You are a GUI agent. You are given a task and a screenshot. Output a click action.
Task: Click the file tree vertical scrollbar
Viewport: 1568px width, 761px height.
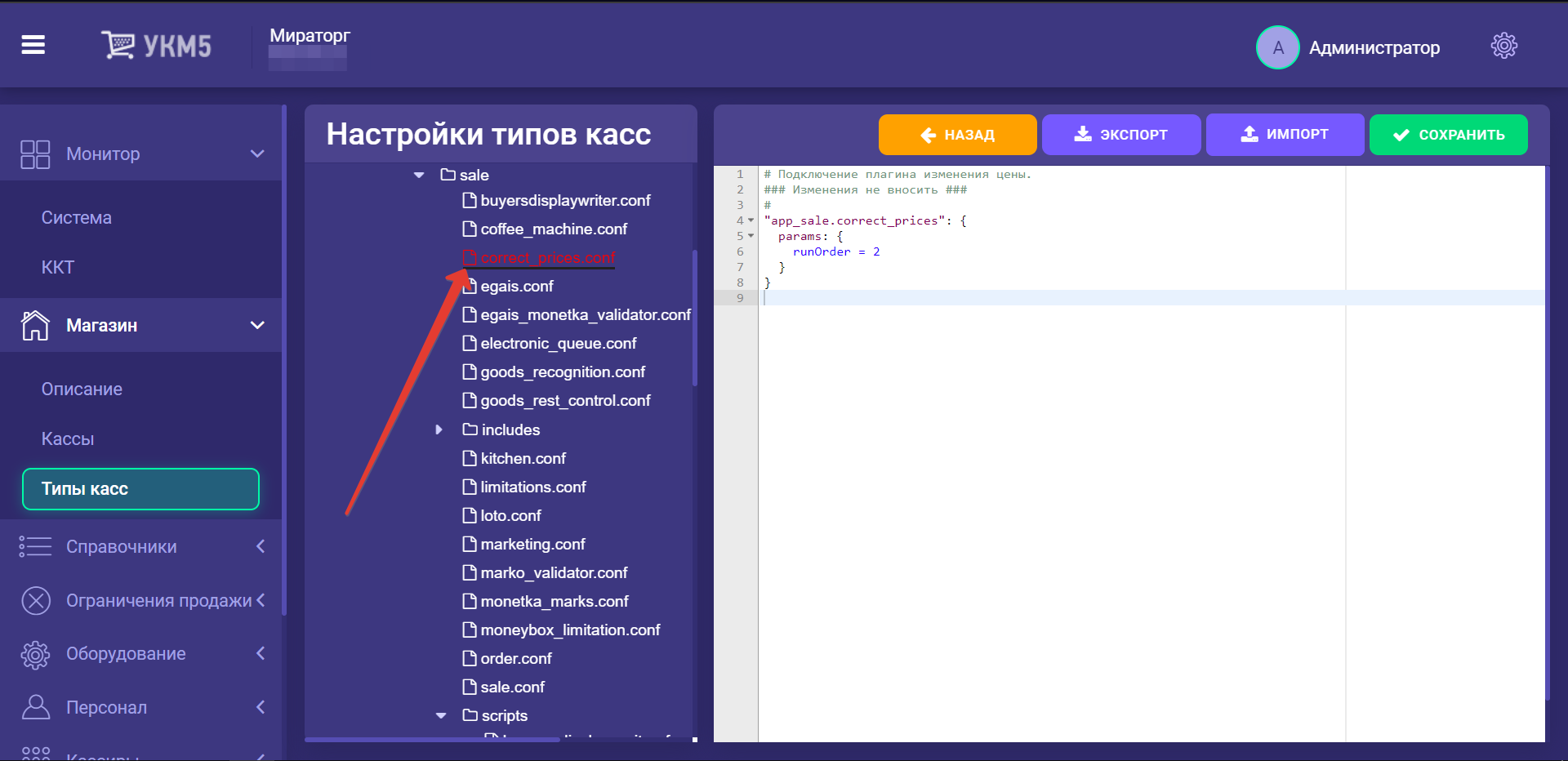coord(695,318)
